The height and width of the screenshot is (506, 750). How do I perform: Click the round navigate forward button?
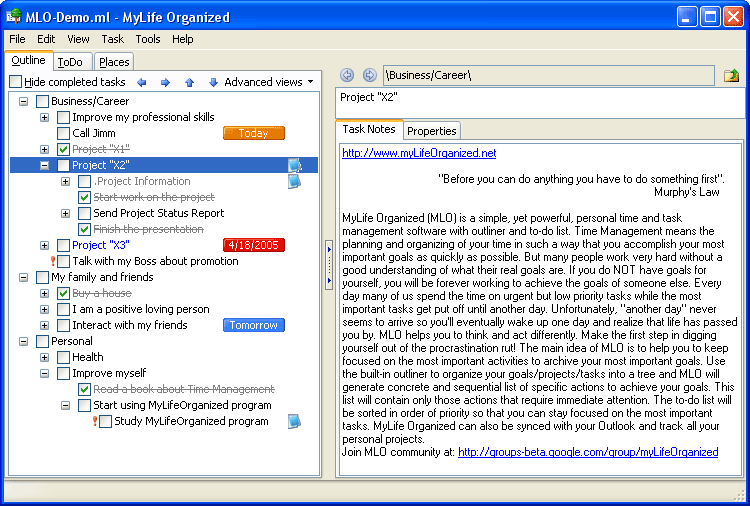[x=369, y=75]
